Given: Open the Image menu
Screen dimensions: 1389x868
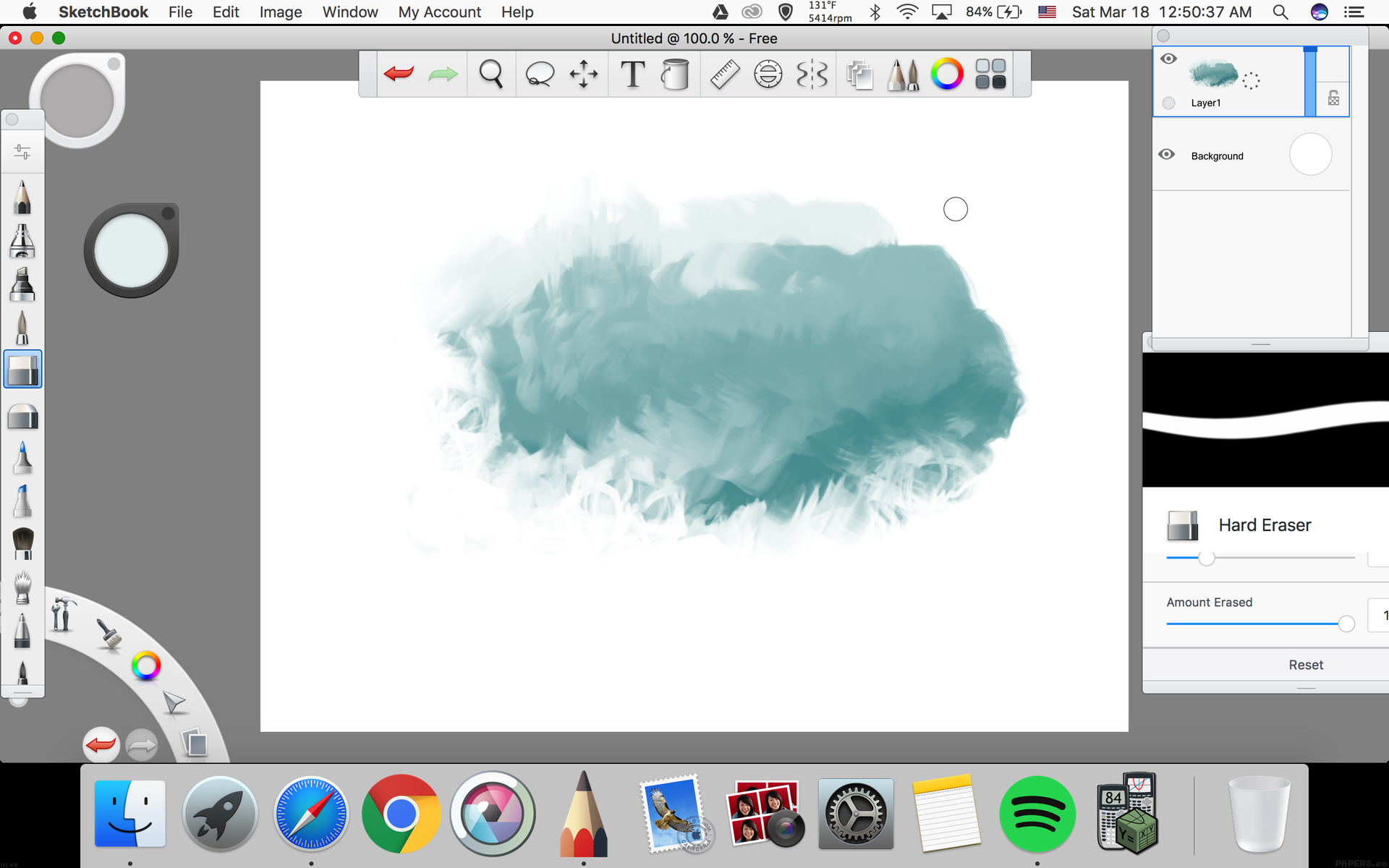Looking at the screenshot, I should coord(281,12).
